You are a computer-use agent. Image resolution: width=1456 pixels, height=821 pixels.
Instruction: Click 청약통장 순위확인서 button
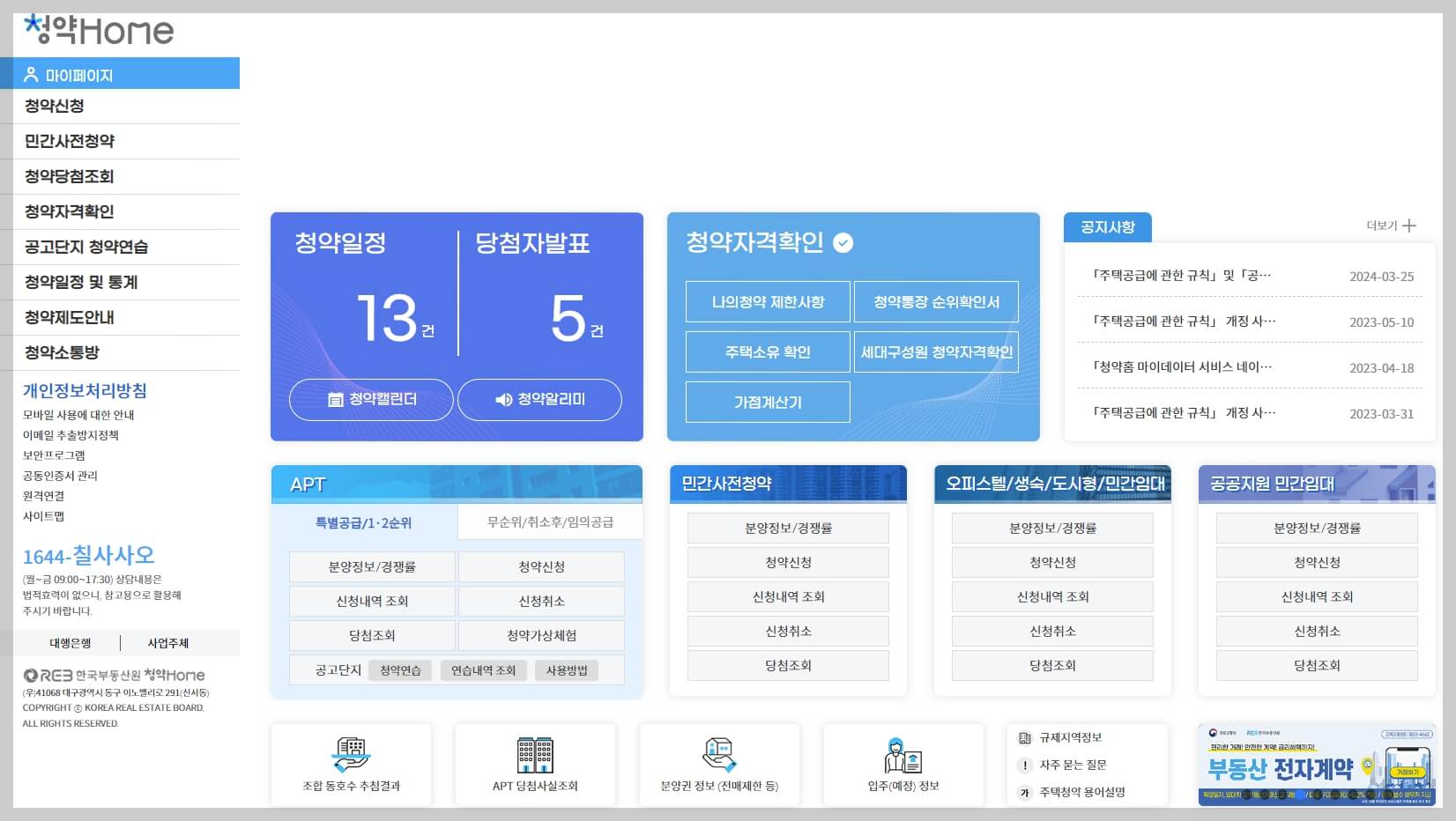coord(936,302)
